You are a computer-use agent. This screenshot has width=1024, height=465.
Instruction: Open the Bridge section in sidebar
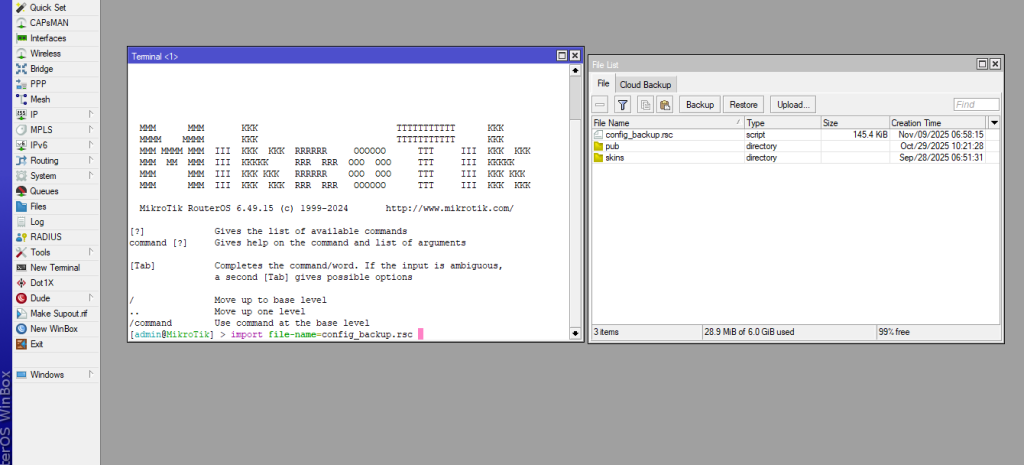(x=41, y=69)
